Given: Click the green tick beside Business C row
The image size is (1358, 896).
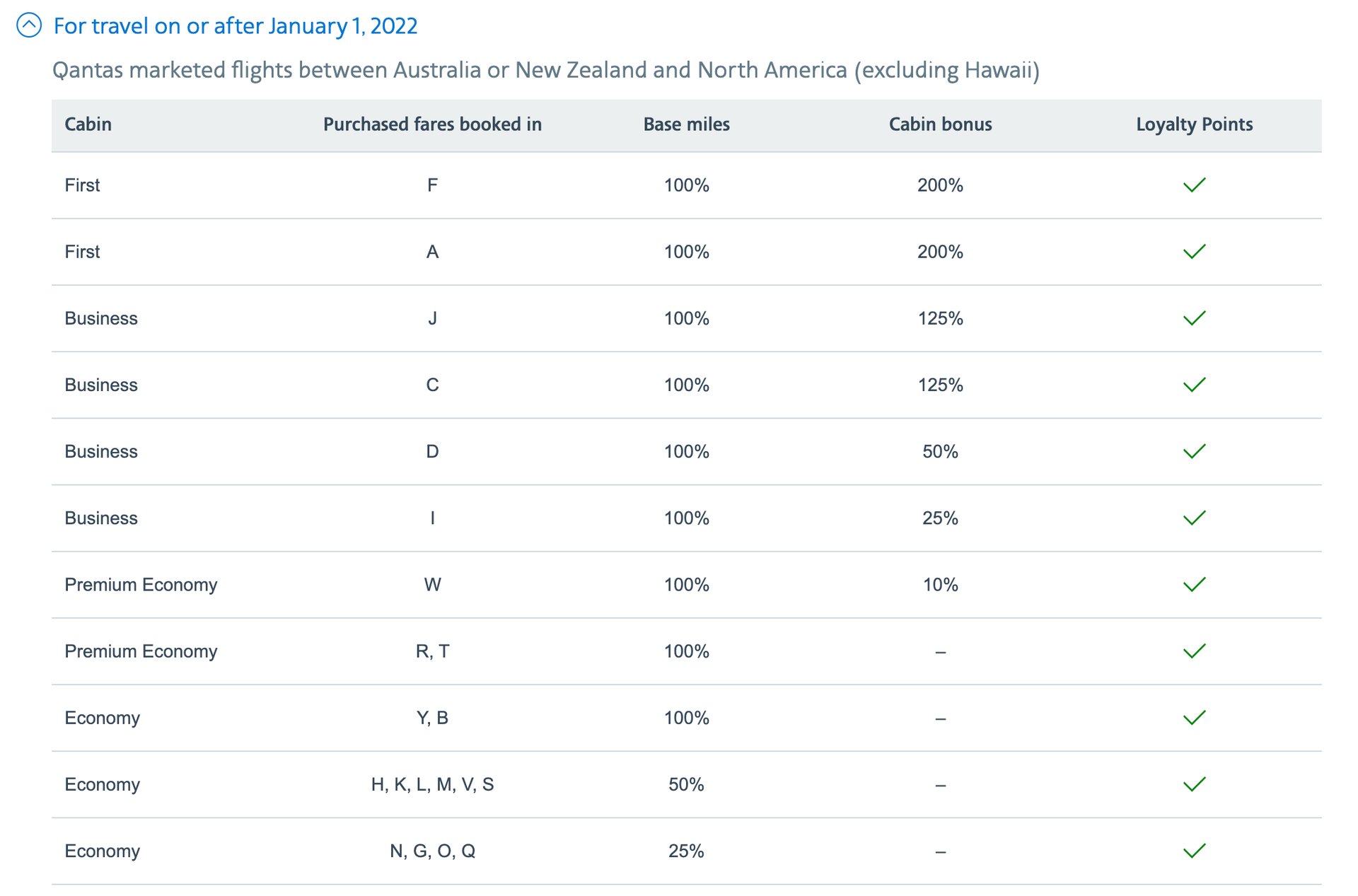Looking at the screenshot, I should tap(1194, 385).
